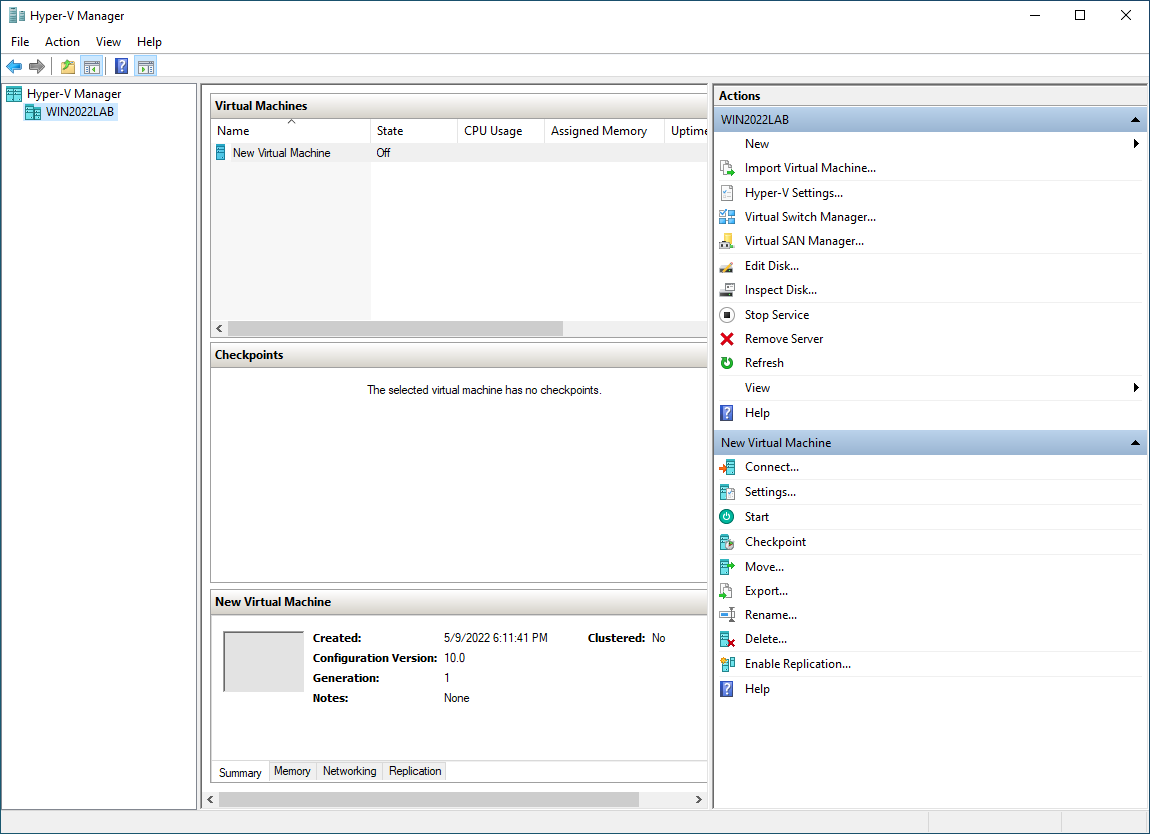The width and height of the screenshot is (1150, 834).
Task: Expand the View submenu arrow in Actions
Action: 1136,388
